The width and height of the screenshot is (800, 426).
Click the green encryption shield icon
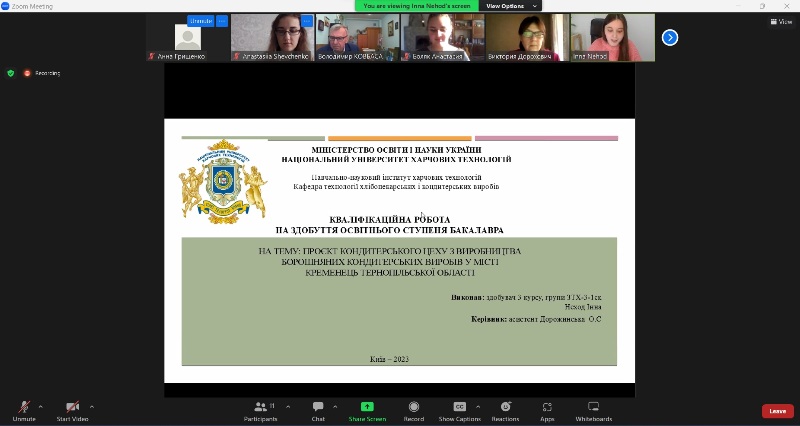(11, 73)
